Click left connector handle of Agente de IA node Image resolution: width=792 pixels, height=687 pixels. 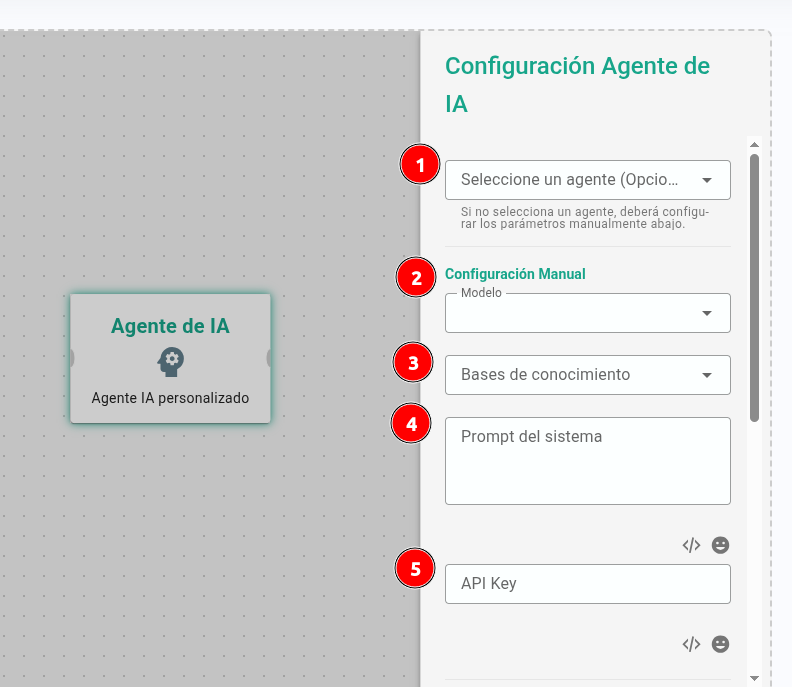pyautogui.click(x=72, y=358)
